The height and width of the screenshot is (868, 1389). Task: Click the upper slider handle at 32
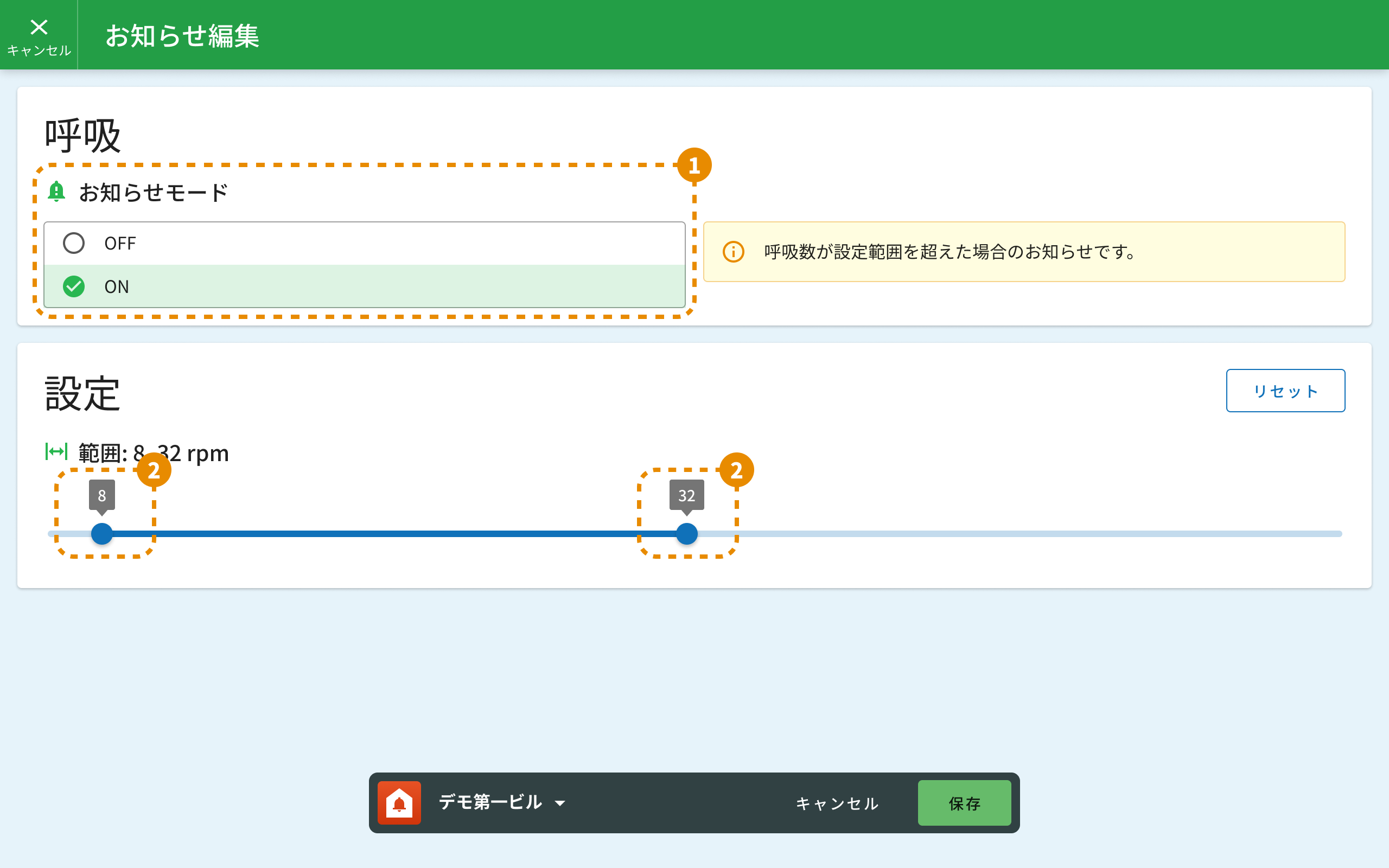coord(686,534)
